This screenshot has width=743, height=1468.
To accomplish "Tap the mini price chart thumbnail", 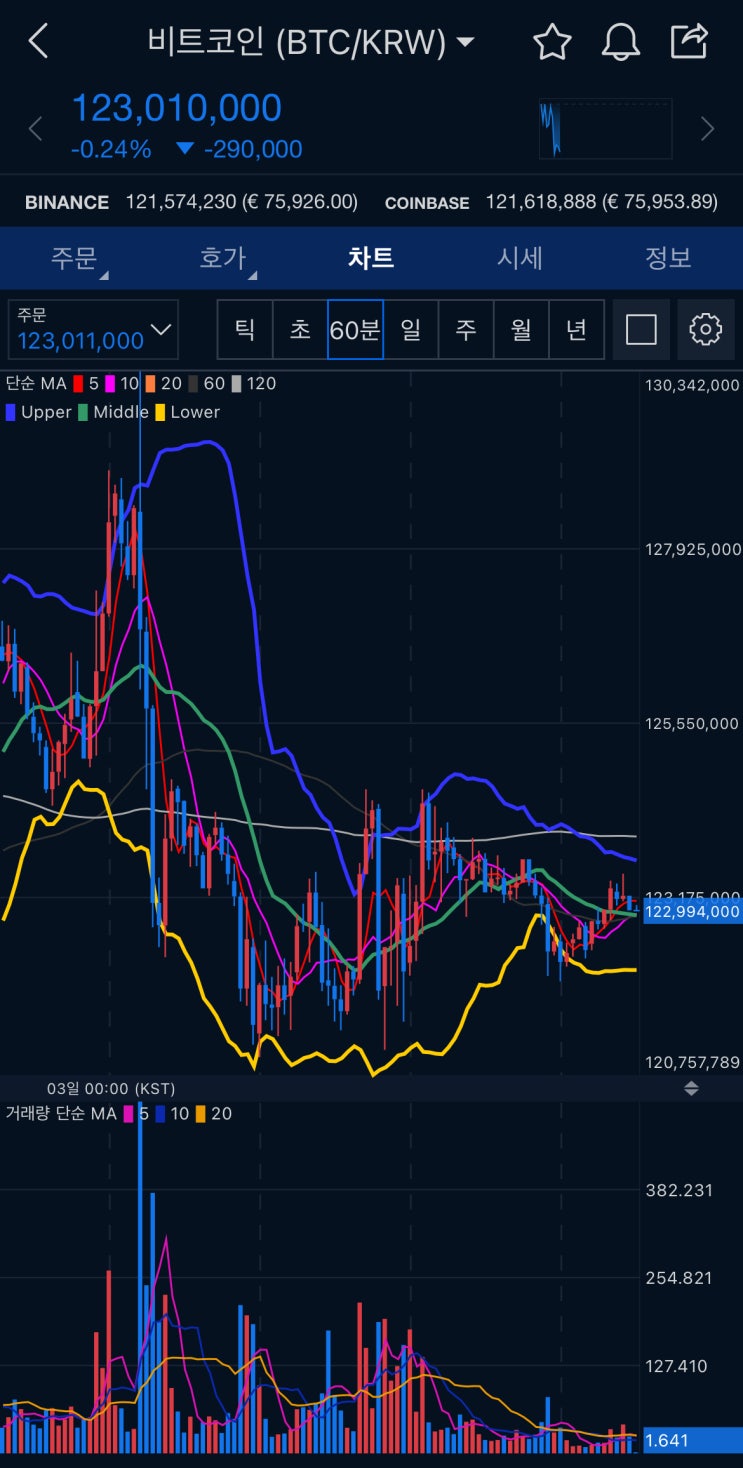I will click(606, 129).
